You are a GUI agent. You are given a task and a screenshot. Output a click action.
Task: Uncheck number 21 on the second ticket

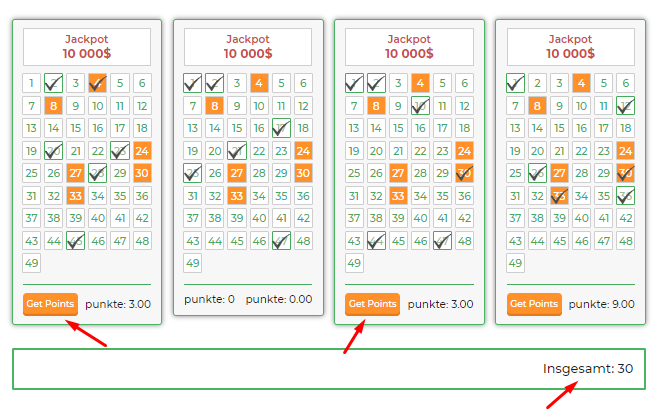[x=237, y=151]
